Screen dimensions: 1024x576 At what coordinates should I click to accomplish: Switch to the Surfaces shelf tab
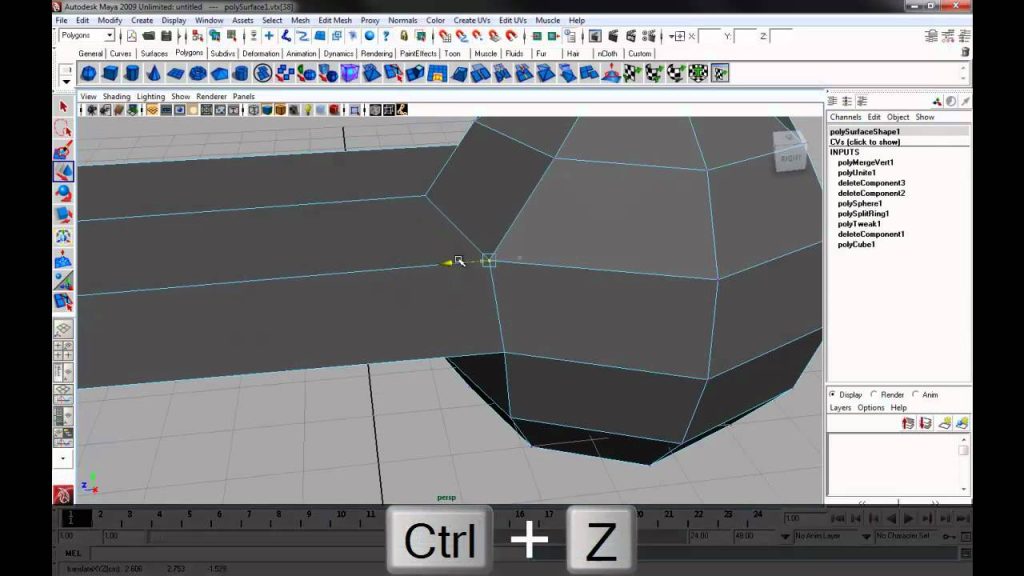[154, 54]
